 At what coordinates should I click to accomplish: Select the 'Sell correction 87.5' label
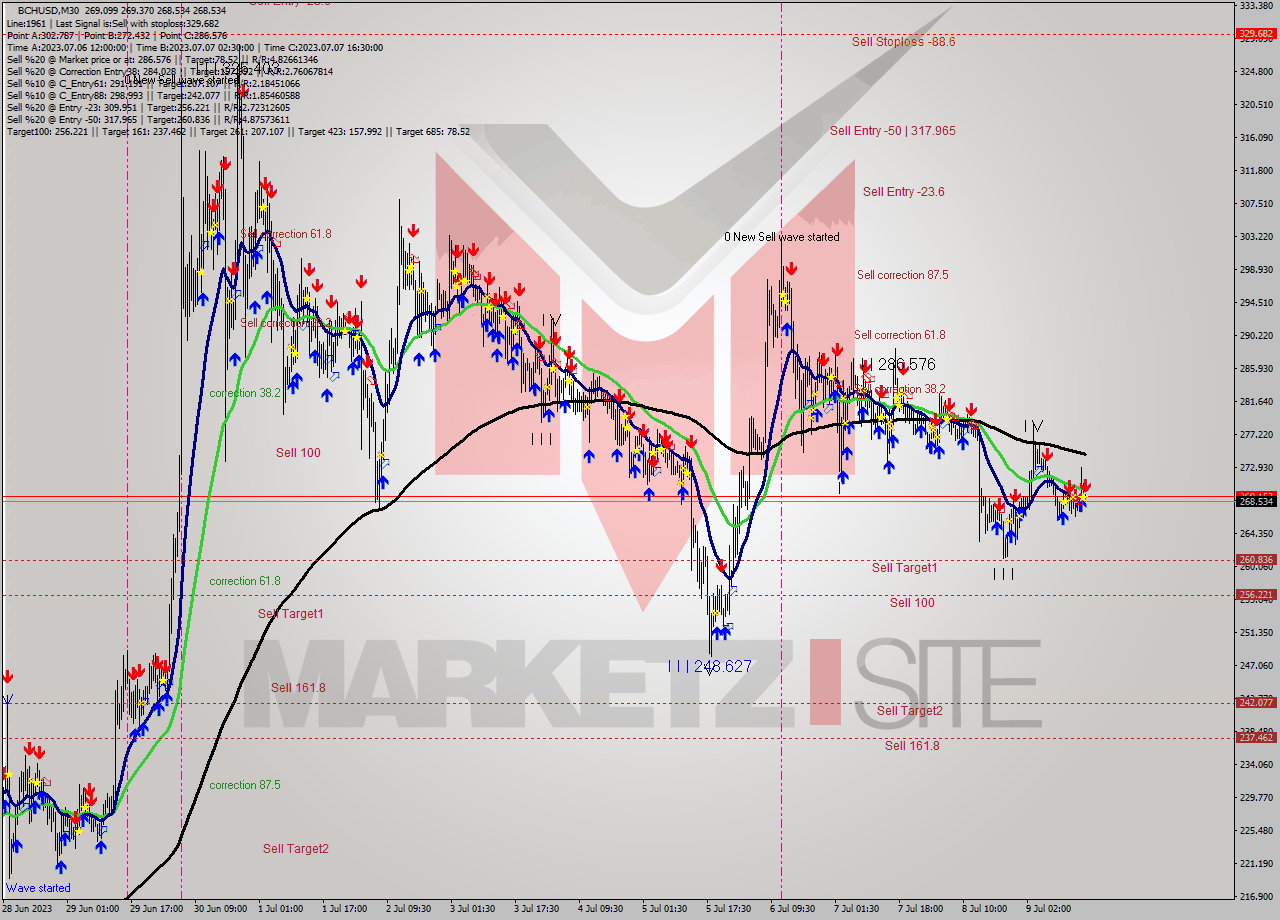click(902, 275)
